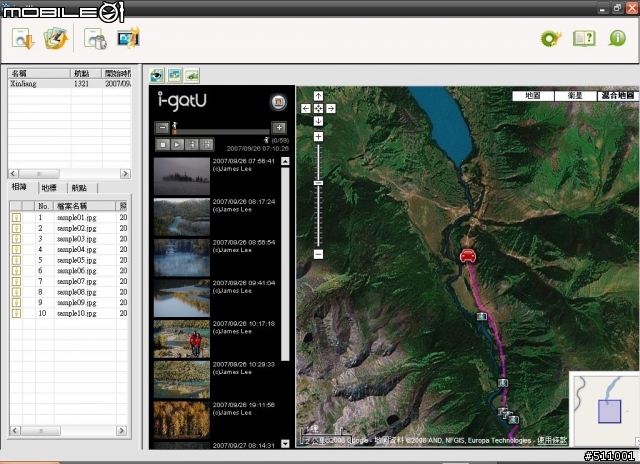640x464 pixels.
Task: Toggle checkbox for sample08.jpg
Action: pyautogui.click(x=16, y=292)
